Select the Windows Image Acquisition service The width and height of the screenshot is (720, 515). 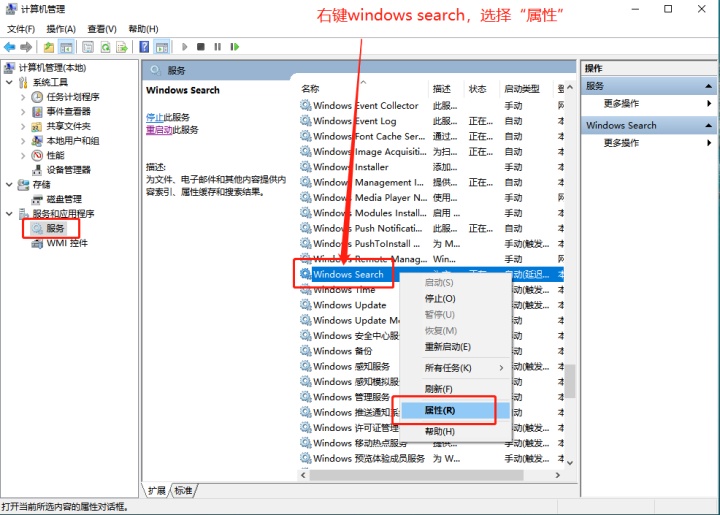(x=370, y=152)
